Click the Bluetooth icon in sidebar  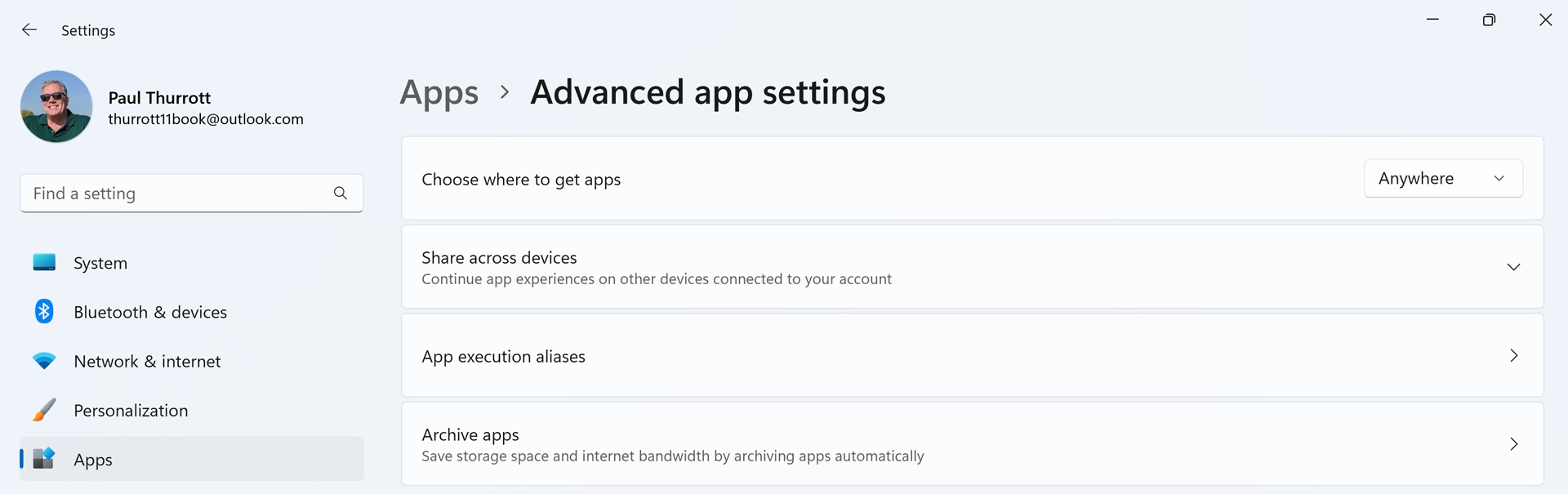pos(44,312)
